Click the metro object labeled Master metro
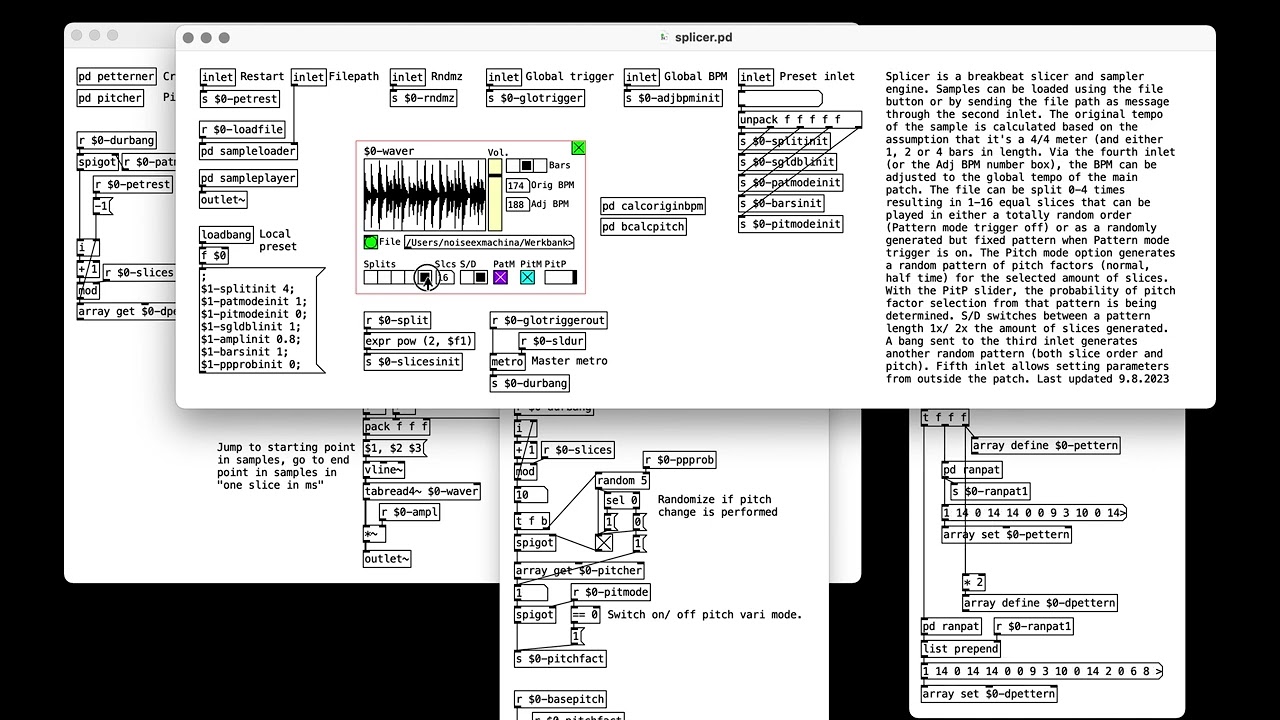The height and width of the screenshot is (720, 1280). coord(507,362)
